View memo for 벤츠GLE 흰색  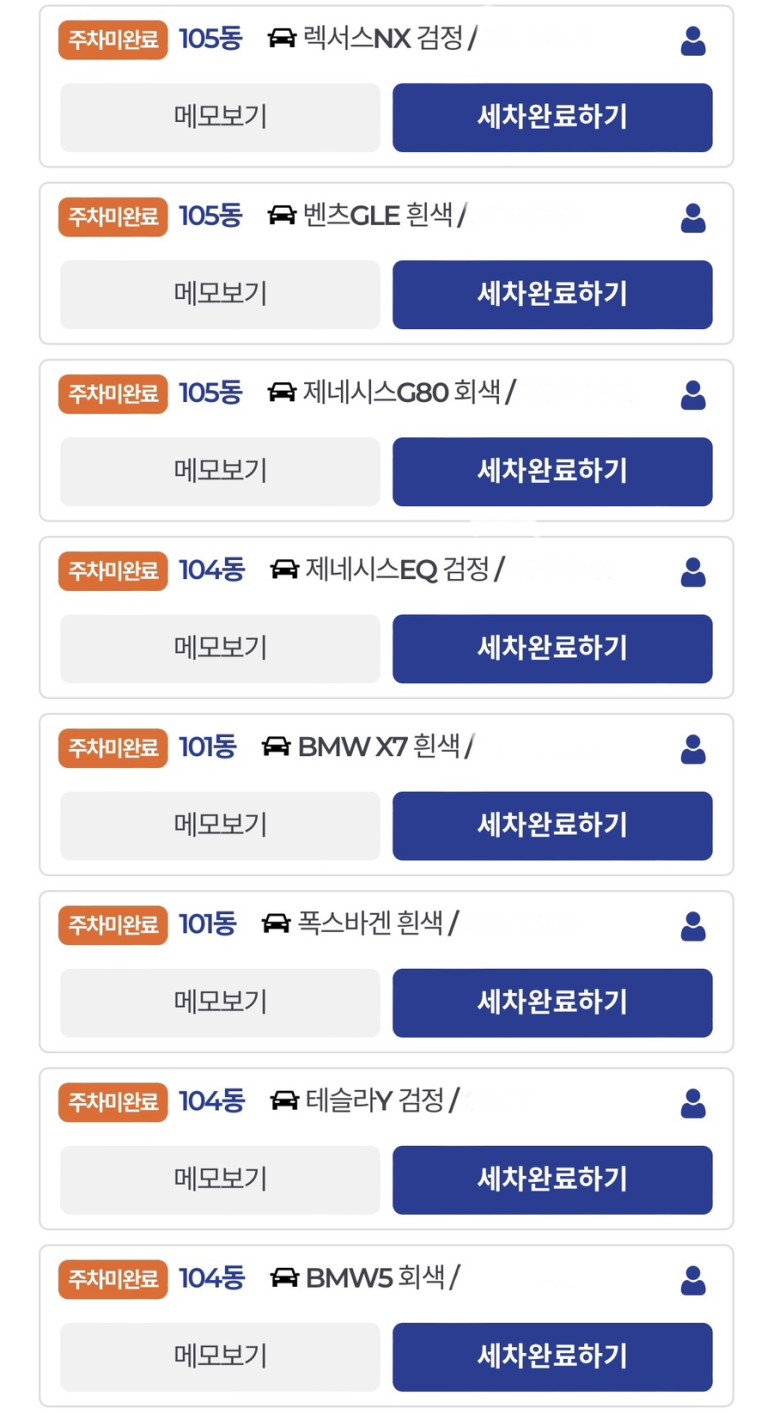pos(220,294)
